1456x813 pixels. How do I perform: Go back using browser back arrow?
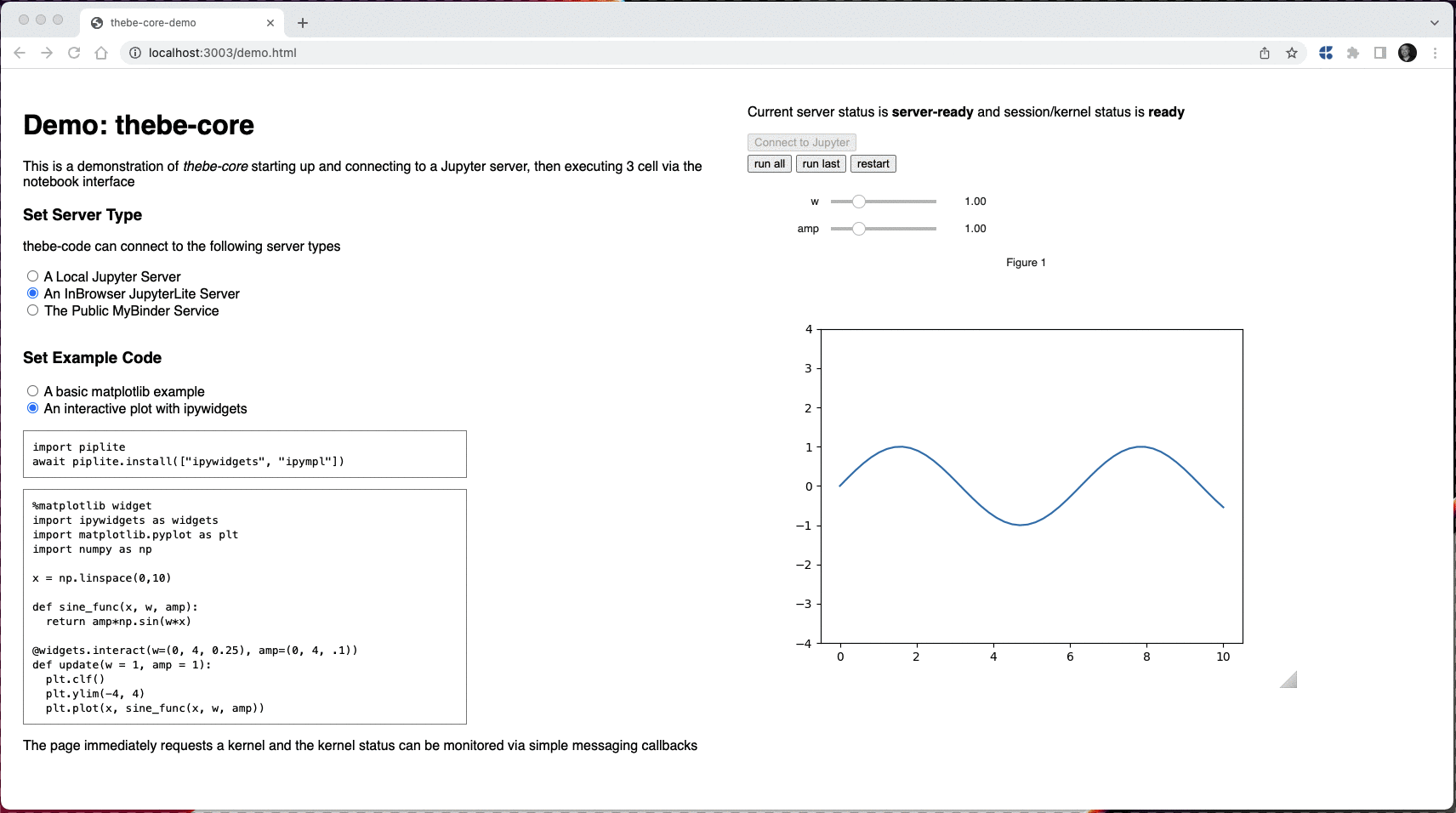pos(20,53)
